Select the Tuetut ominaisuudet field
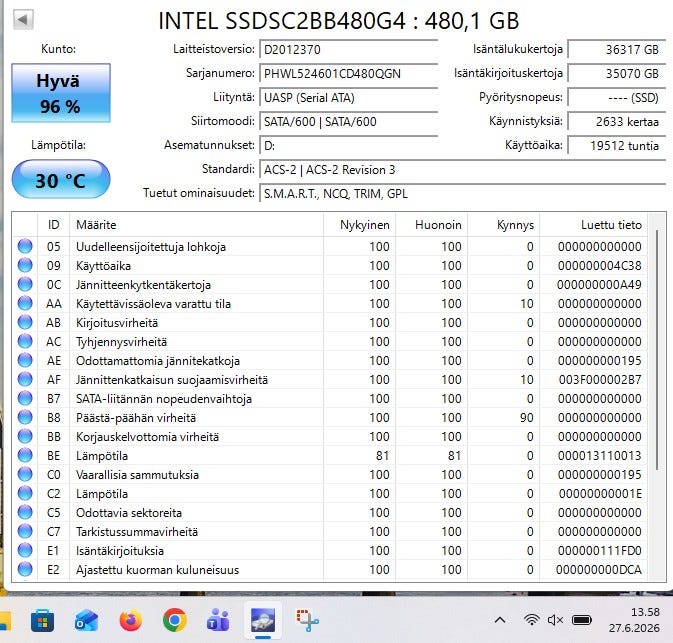This screenshot has width=673, height=643. pos(463,194)
